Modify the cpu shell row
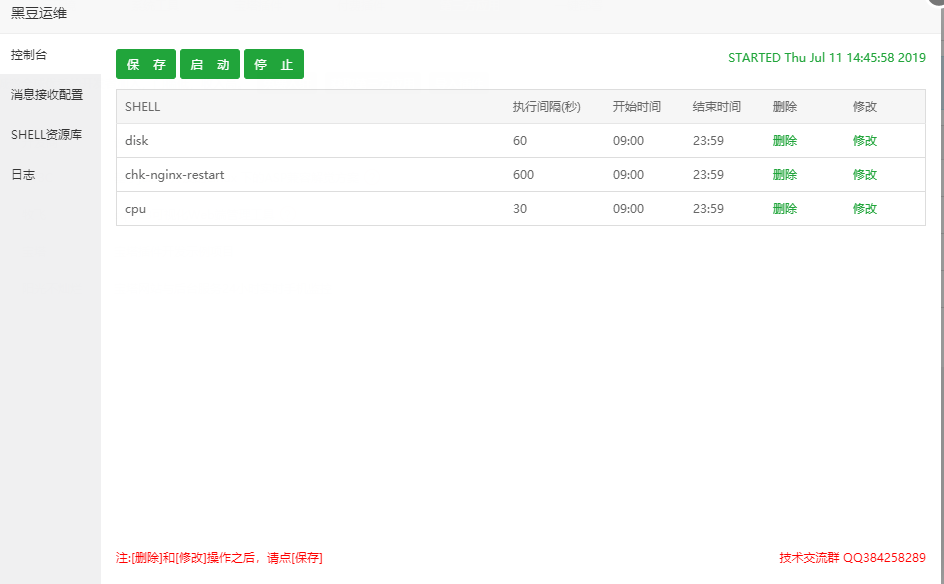Screen dimensions: 944x584 (865, 209)
